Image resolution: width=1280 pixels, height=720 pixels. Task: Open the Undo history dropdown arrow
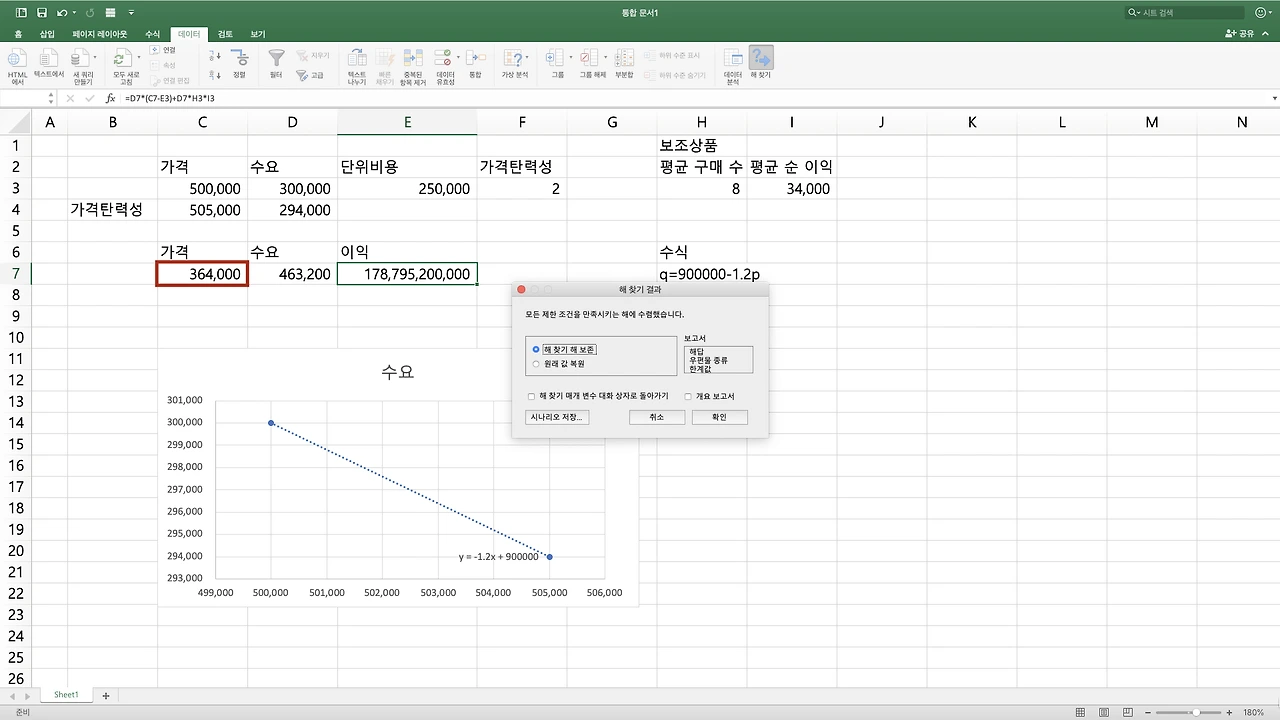(76, 13)
